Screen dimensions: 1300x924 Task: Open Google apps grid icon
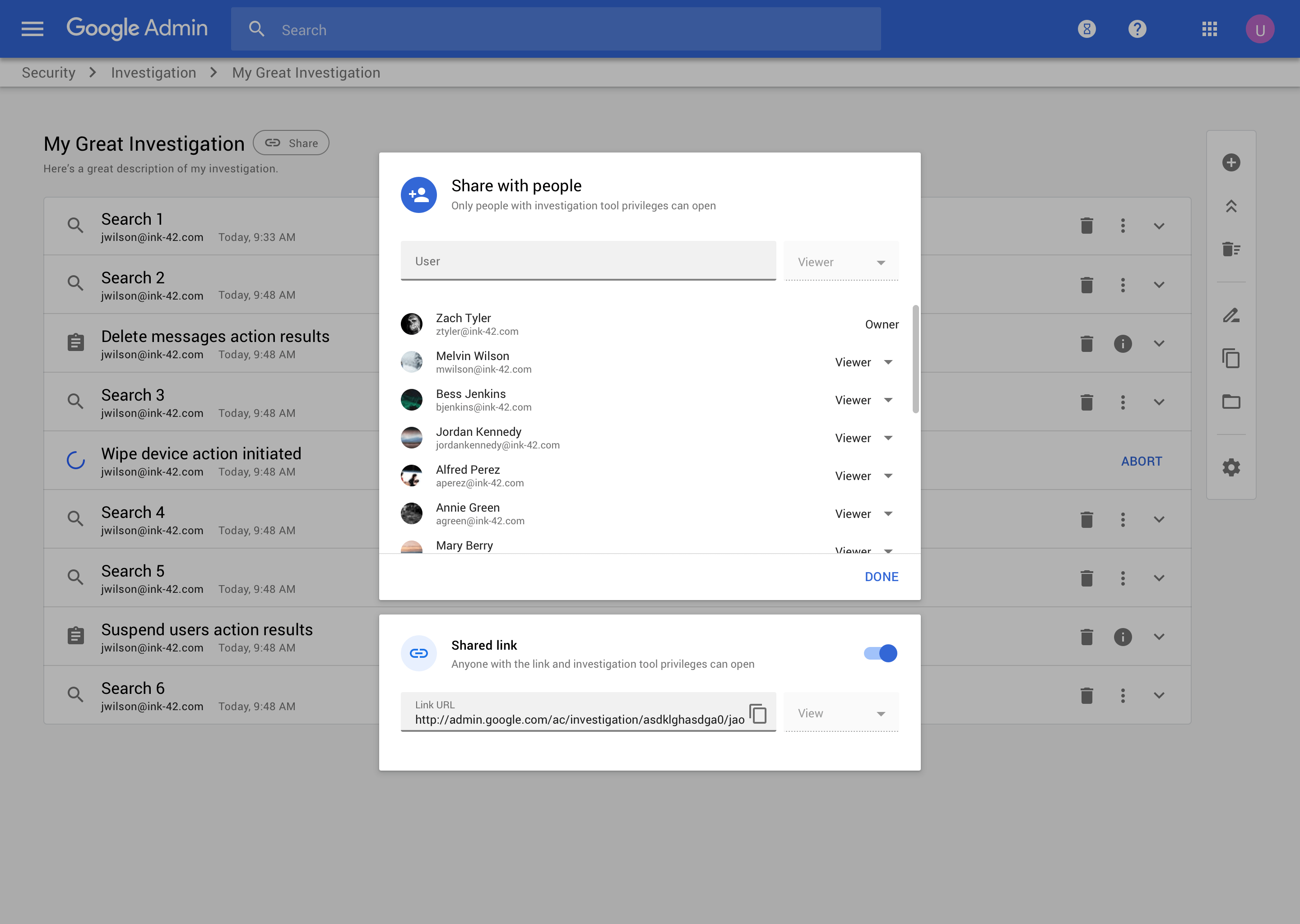tap(1209, 29)
